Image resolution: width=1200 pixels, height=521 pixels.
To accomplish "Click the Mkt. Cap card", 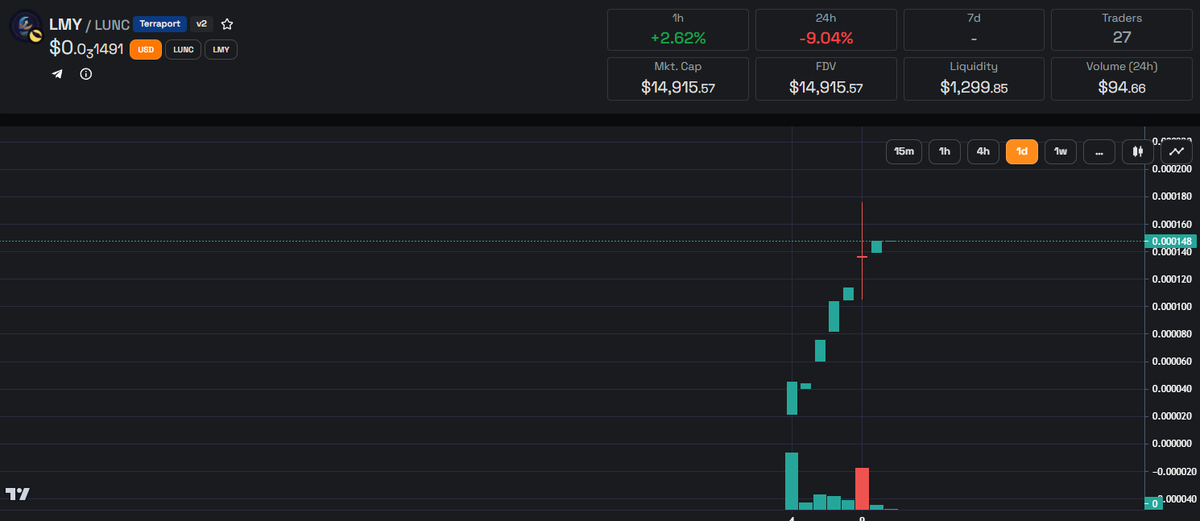I will click(678, 78).
